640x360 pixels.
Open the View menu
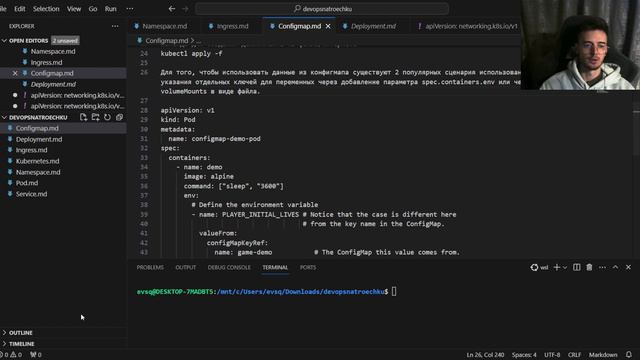pos(74,9)
